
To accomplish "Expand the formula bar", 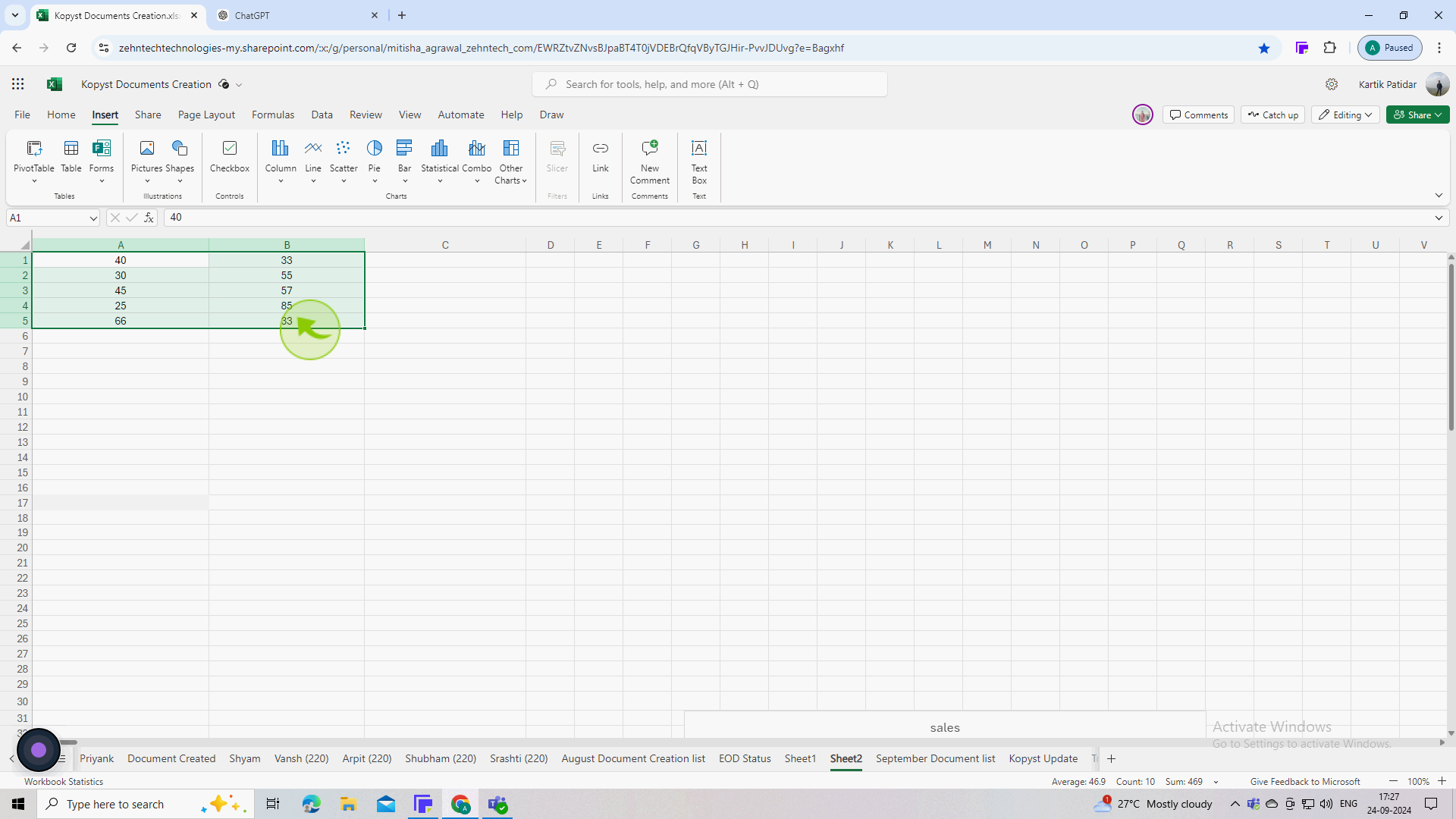I will coord(1439,218).
